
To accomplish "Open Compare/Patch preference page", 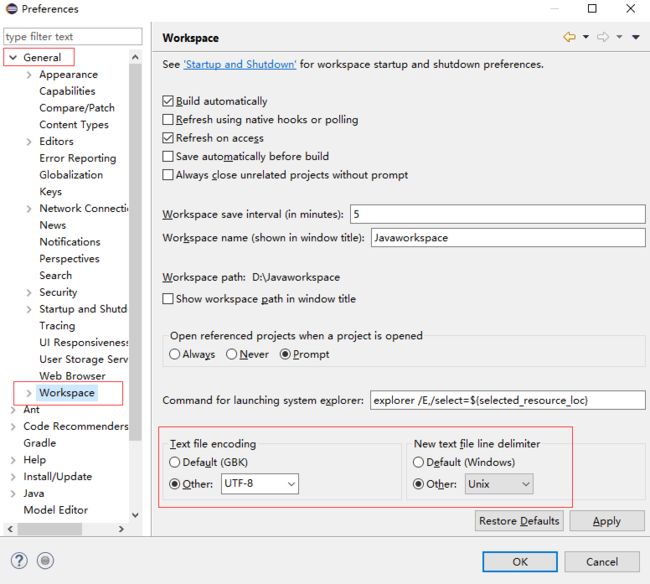I will (77, 108).
